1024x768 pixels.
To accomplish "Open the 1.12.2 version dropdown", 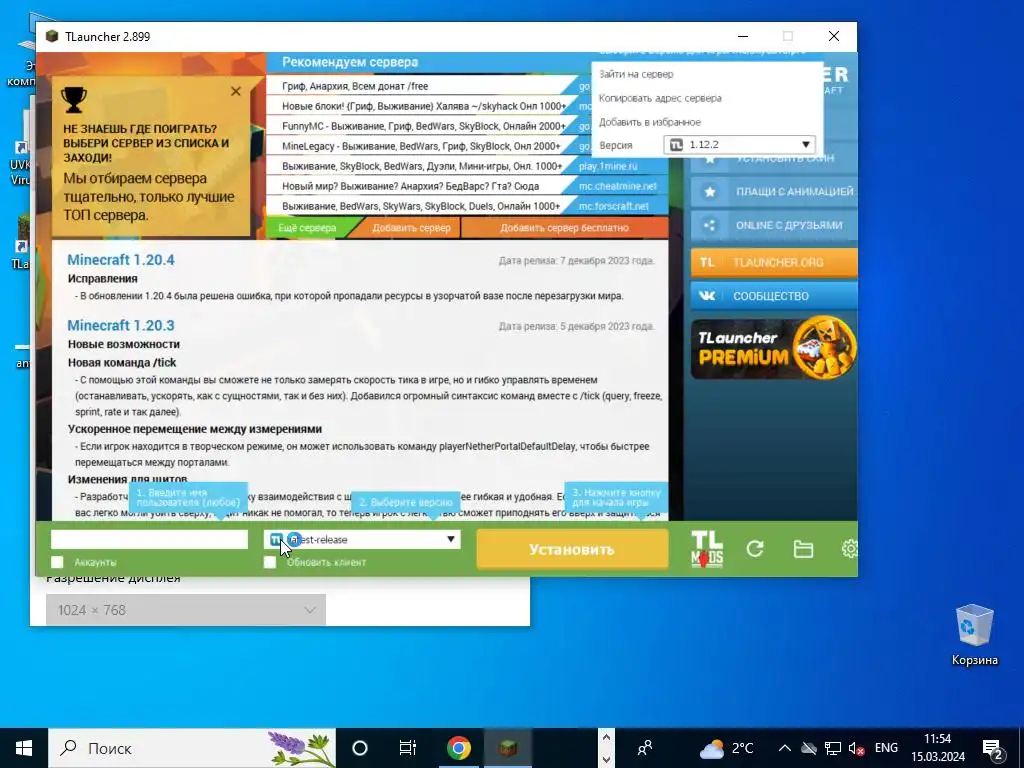I will [739, 145].
